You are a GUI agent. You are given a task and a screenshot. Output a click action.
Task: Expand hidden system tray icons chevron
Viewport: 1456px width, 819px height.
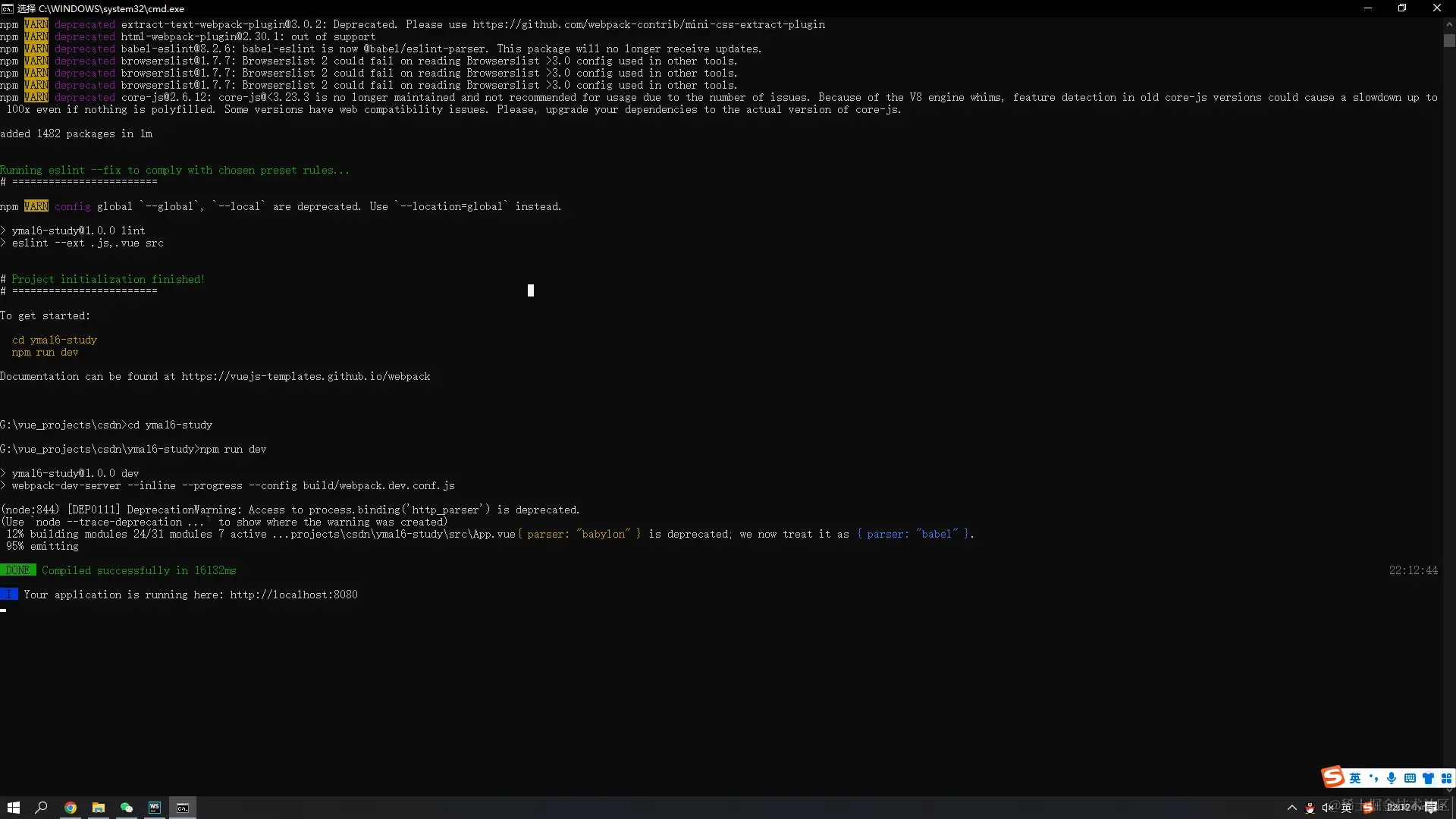click(1292, 808)
